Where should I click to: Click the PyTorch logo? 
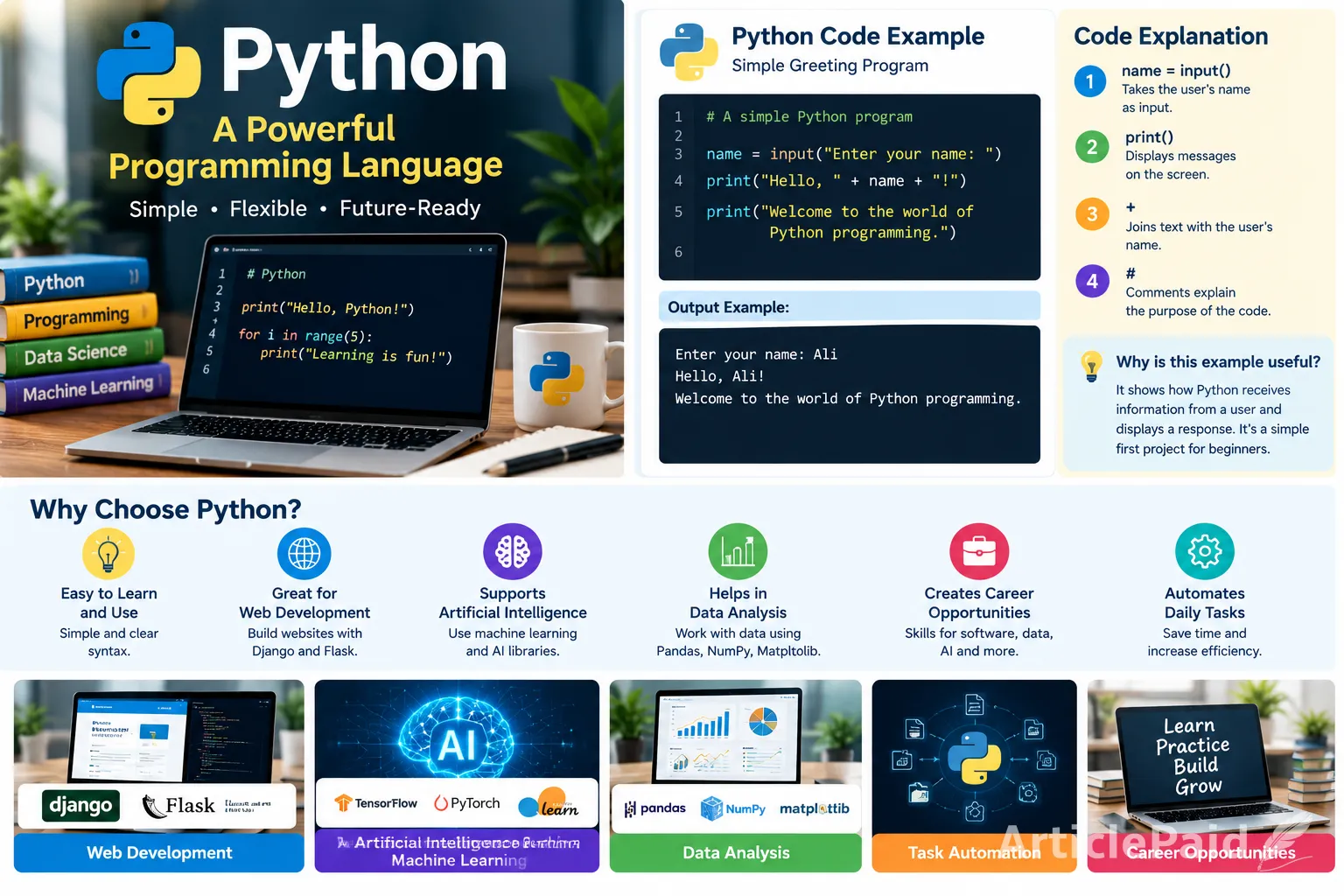click(467, 803)
